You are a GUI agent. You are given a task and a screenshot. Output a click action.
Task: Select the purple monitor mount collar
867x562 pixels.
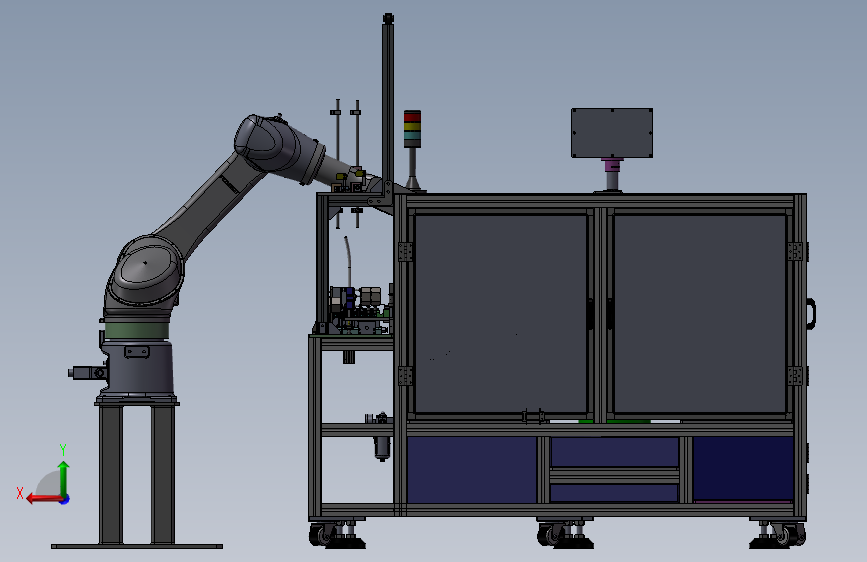[612, 165]
